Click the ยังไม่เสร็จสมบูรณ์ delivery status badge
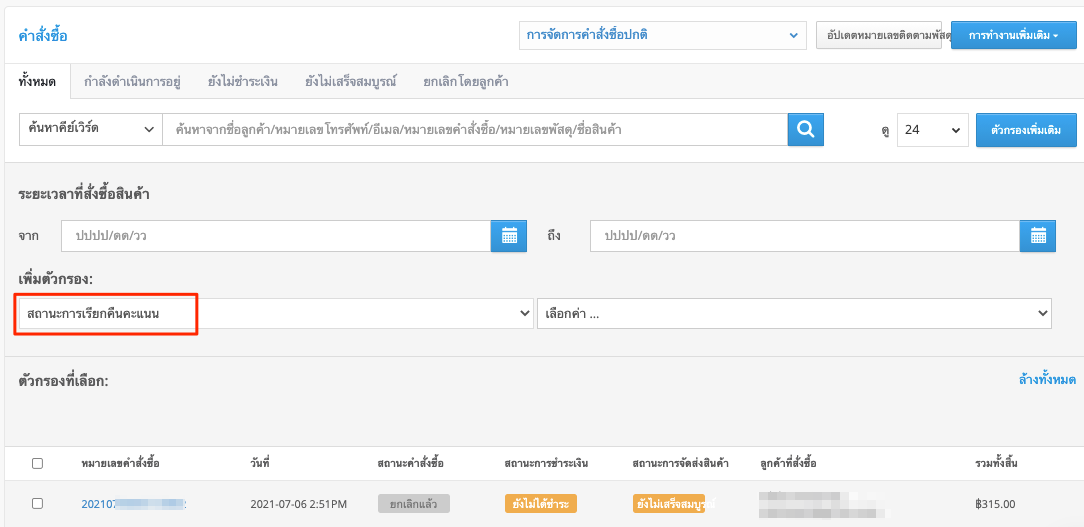The height and width of the screenshot is (527, 1084). [x=669, y=503]
